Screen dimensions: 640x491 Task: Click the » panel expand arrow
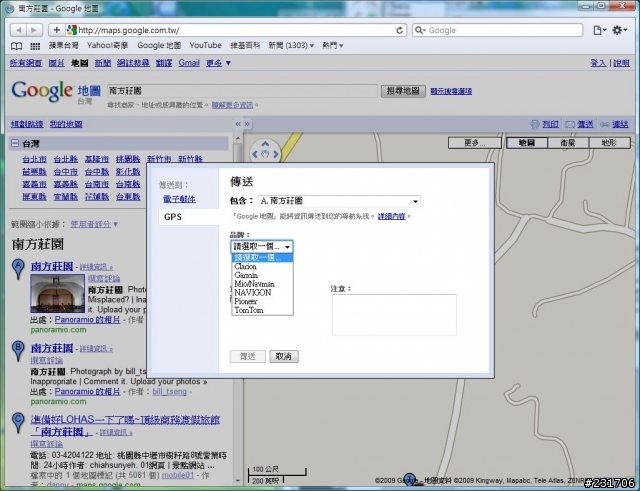coord(247,124)
